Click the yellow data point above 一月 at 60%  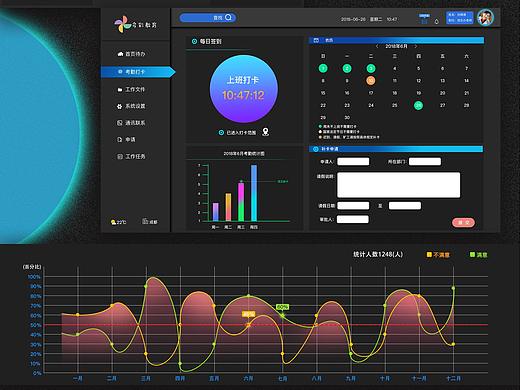click(78, 315)
